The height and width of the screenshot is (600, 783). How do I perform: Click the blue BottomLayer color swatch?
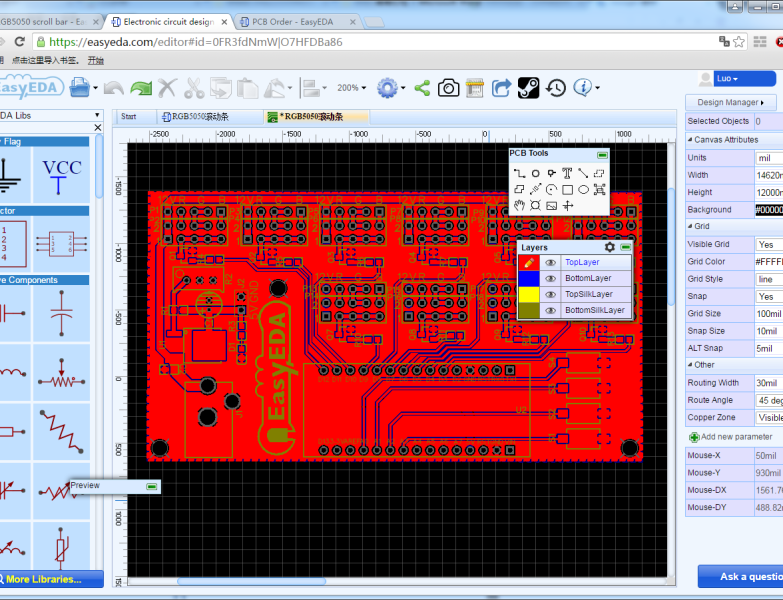point(529,279)
